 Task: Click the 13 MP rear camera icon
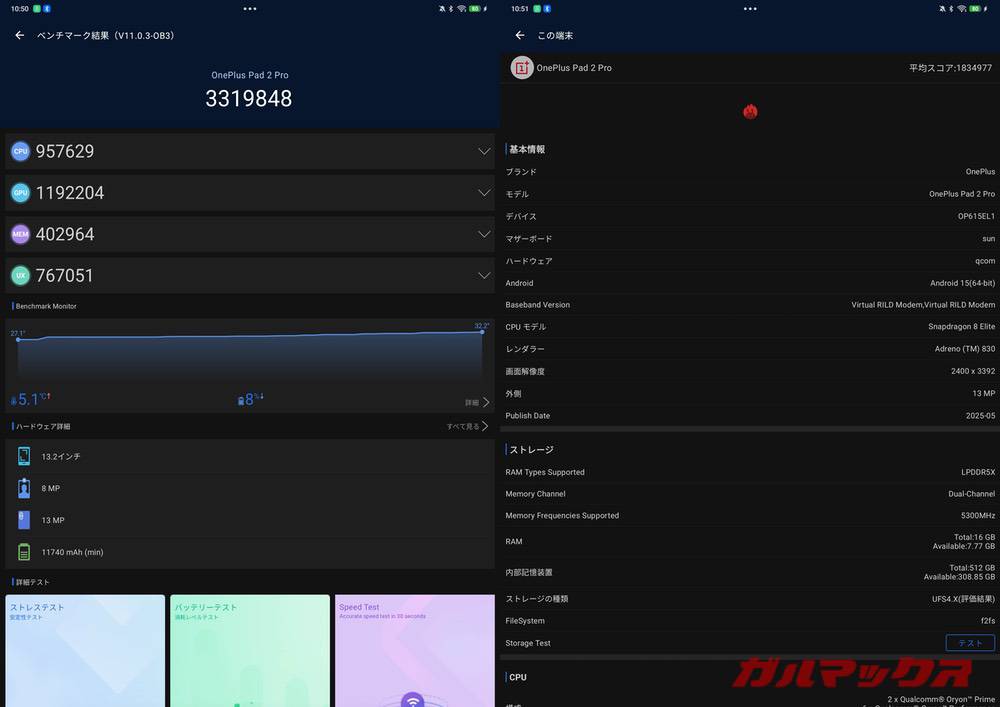tap(24, 520)
